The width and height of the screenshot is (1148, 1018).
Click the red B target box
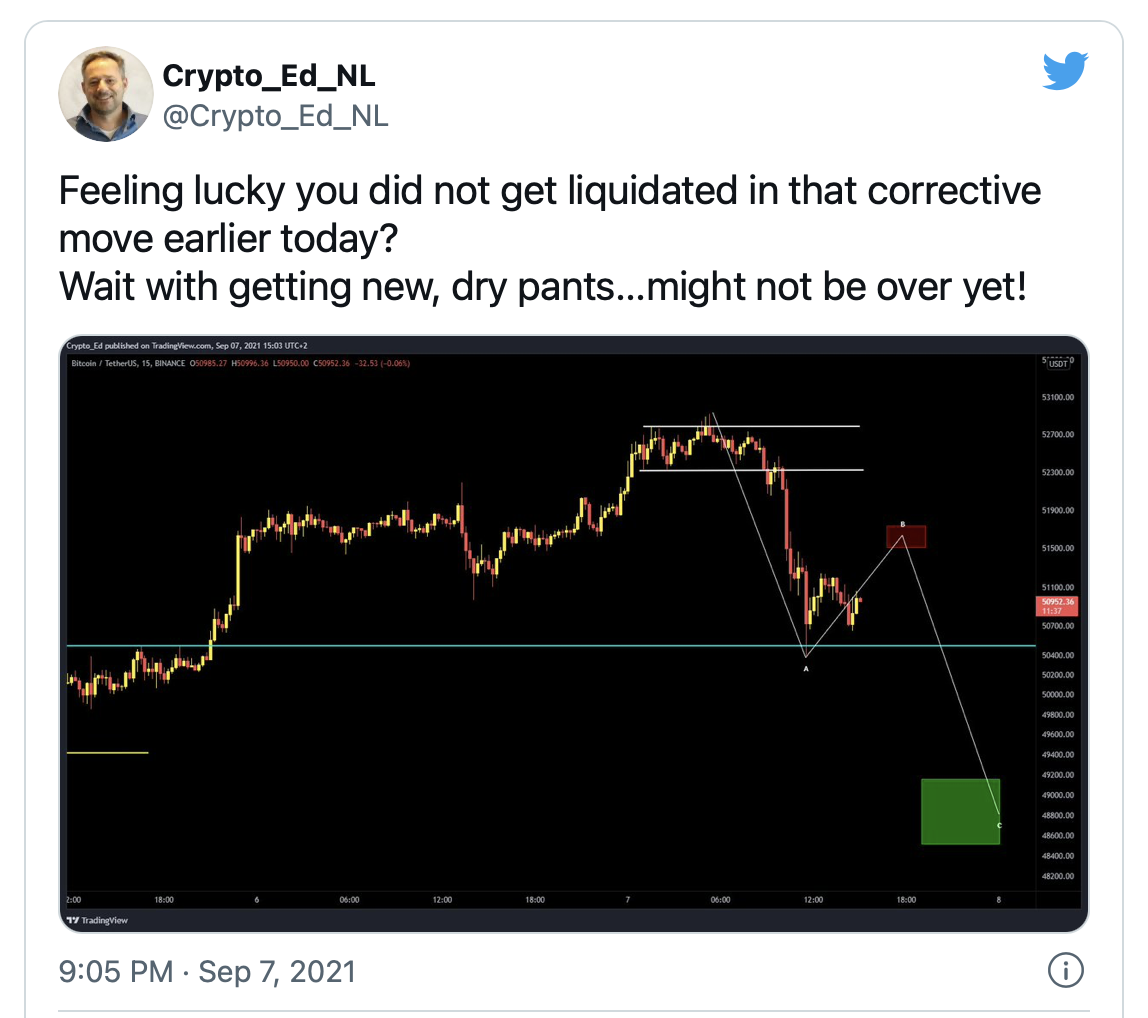coord(906,537)
